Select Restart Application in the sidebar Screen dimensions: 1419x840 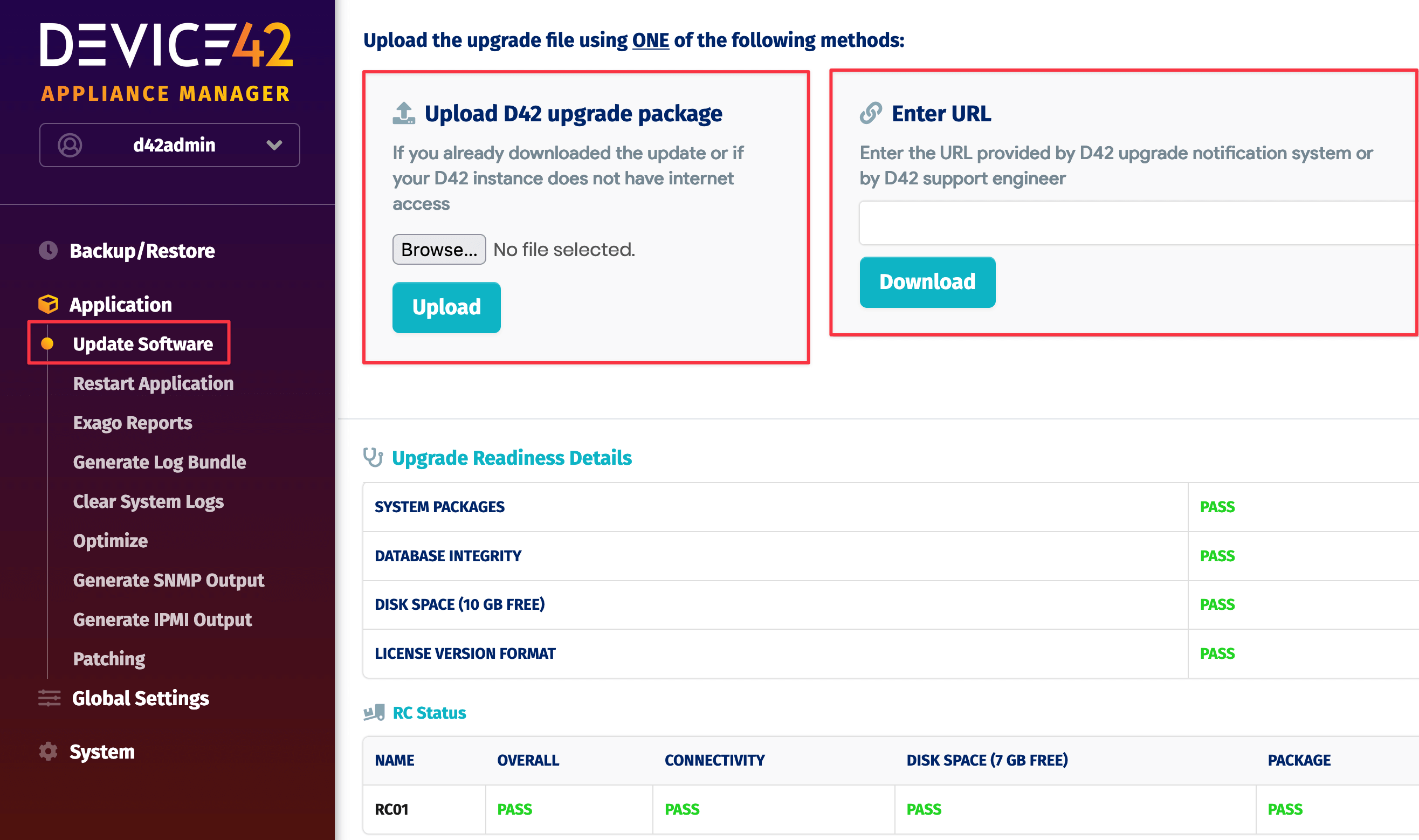click(x=153, y=383)
